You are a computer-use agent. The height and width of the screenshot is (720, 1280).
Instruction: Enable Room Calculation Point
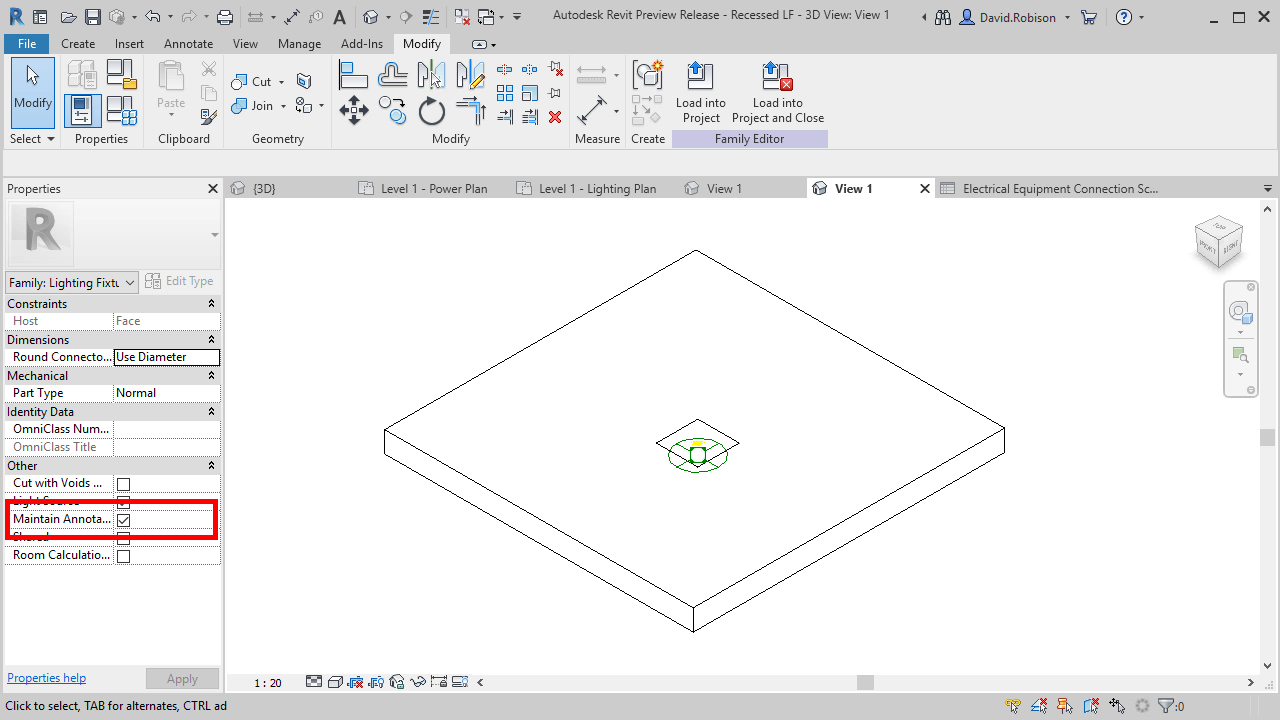tap(123, 555)
